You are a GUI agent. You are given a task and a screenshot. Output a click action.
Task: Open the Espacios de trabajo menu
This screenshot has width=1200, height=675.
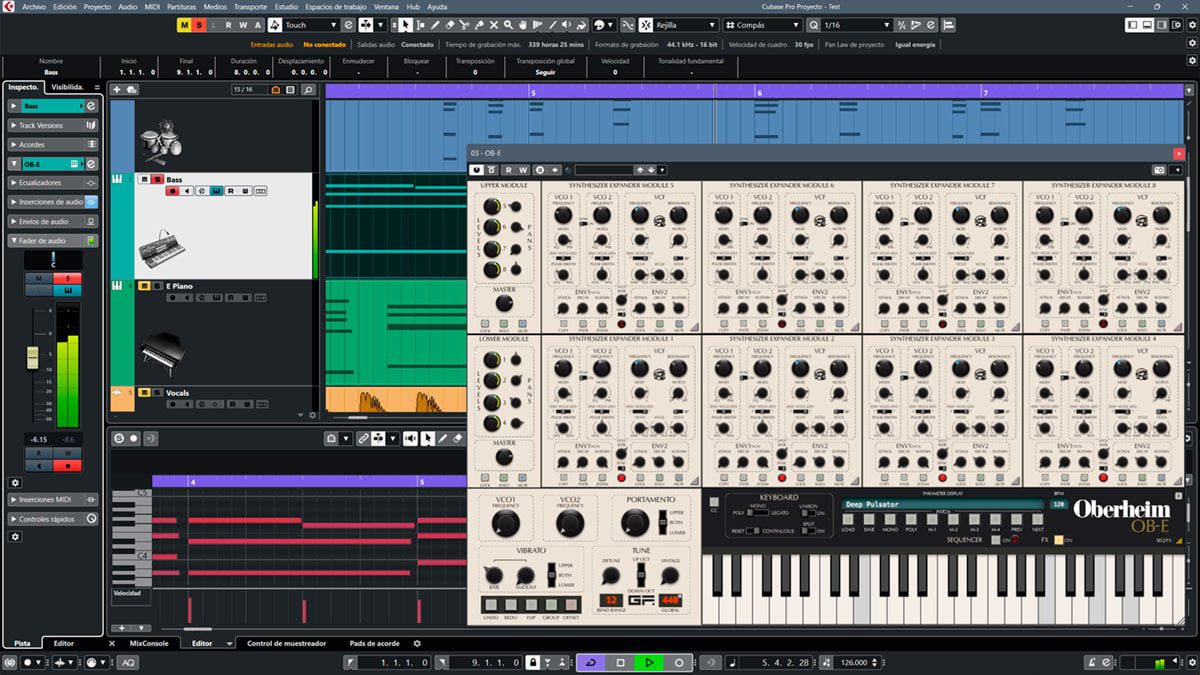coord(335,6)
